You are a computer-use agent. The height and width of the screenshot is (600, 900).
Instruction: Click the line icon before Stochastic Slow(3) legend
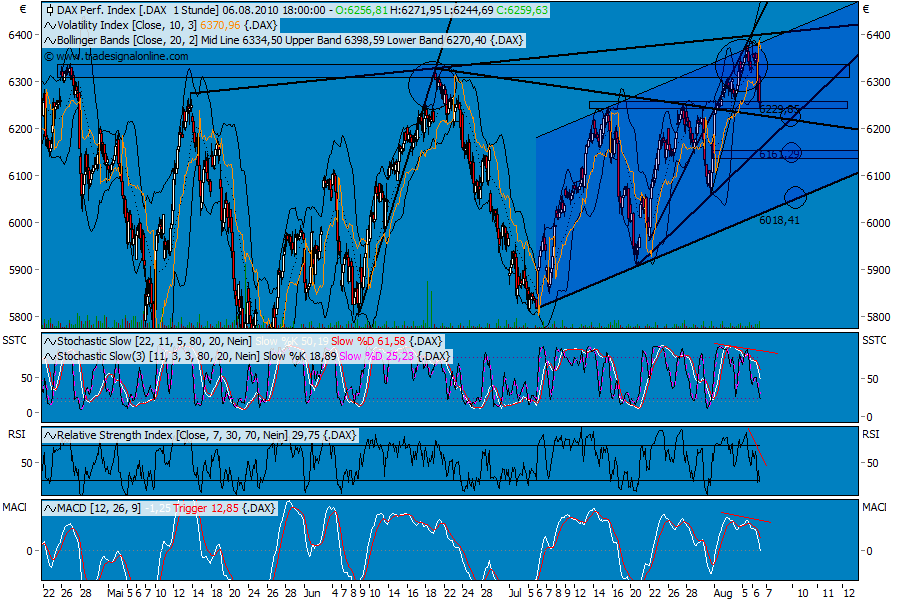(50, 357)
